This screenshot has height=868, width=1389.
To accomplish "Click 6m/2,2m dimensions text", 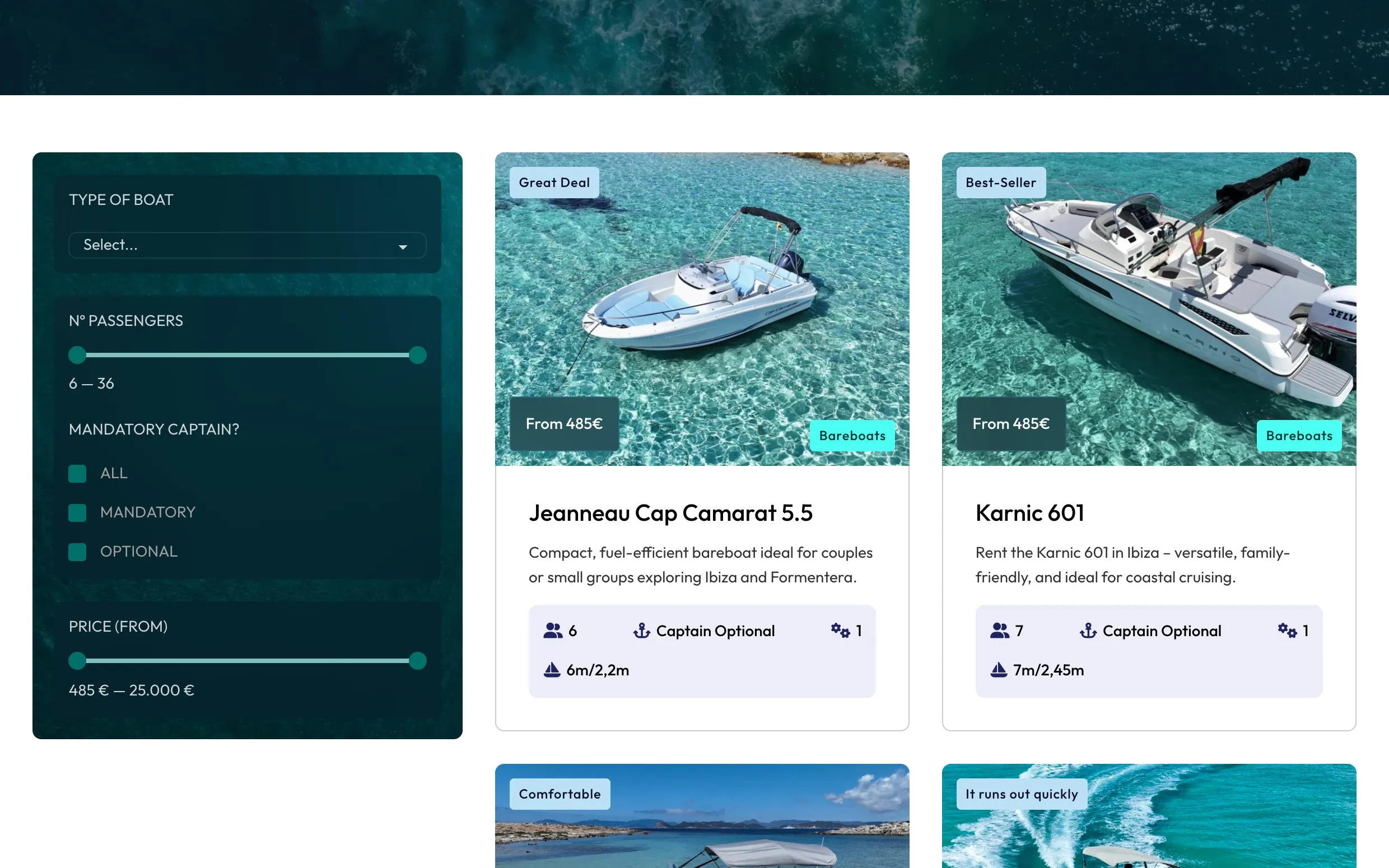I will coord(598,670).
